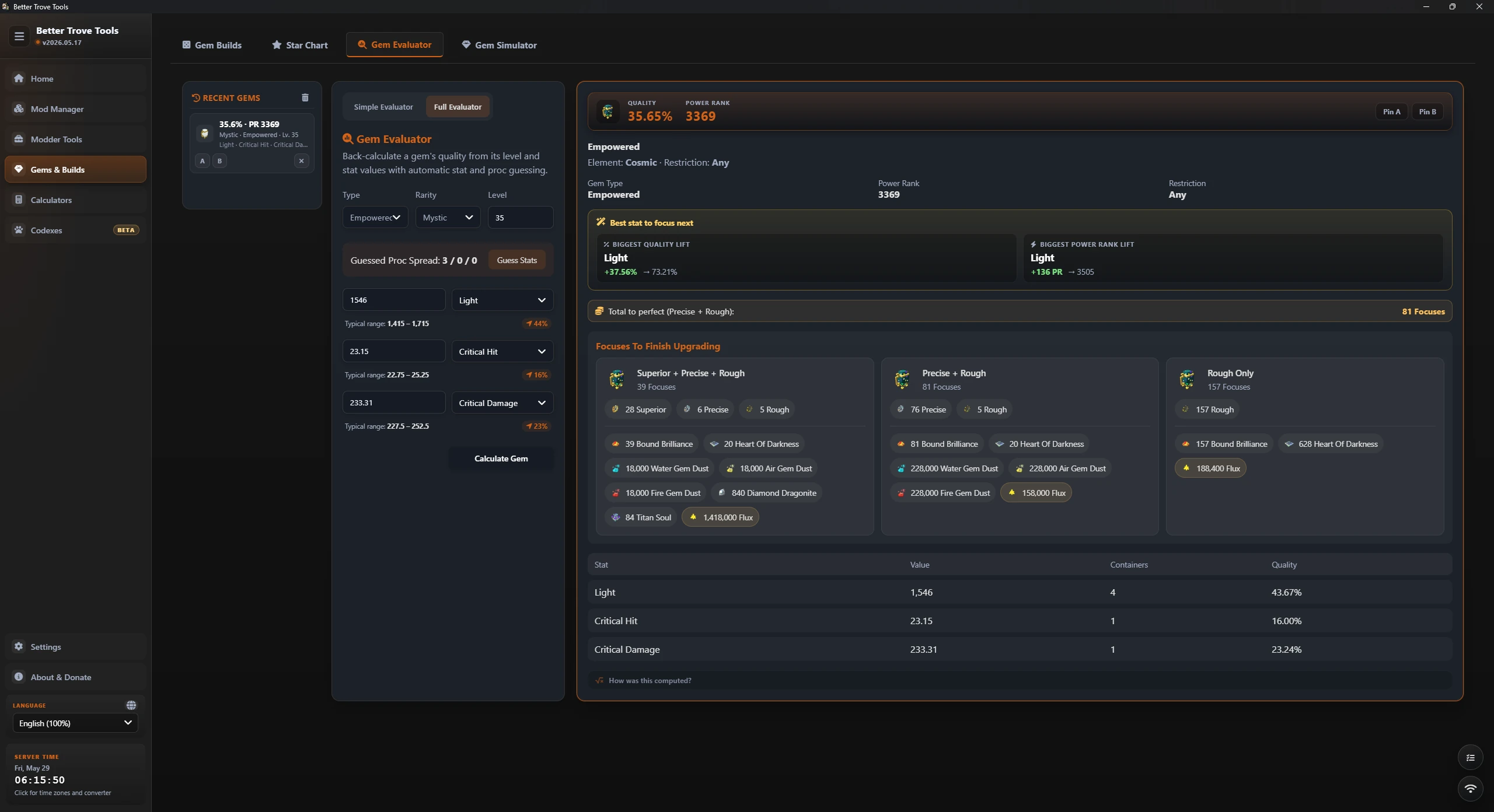The image size is (1494, 812).
Task: Click the 81 Focuses total text
Action: [1423, 311]
